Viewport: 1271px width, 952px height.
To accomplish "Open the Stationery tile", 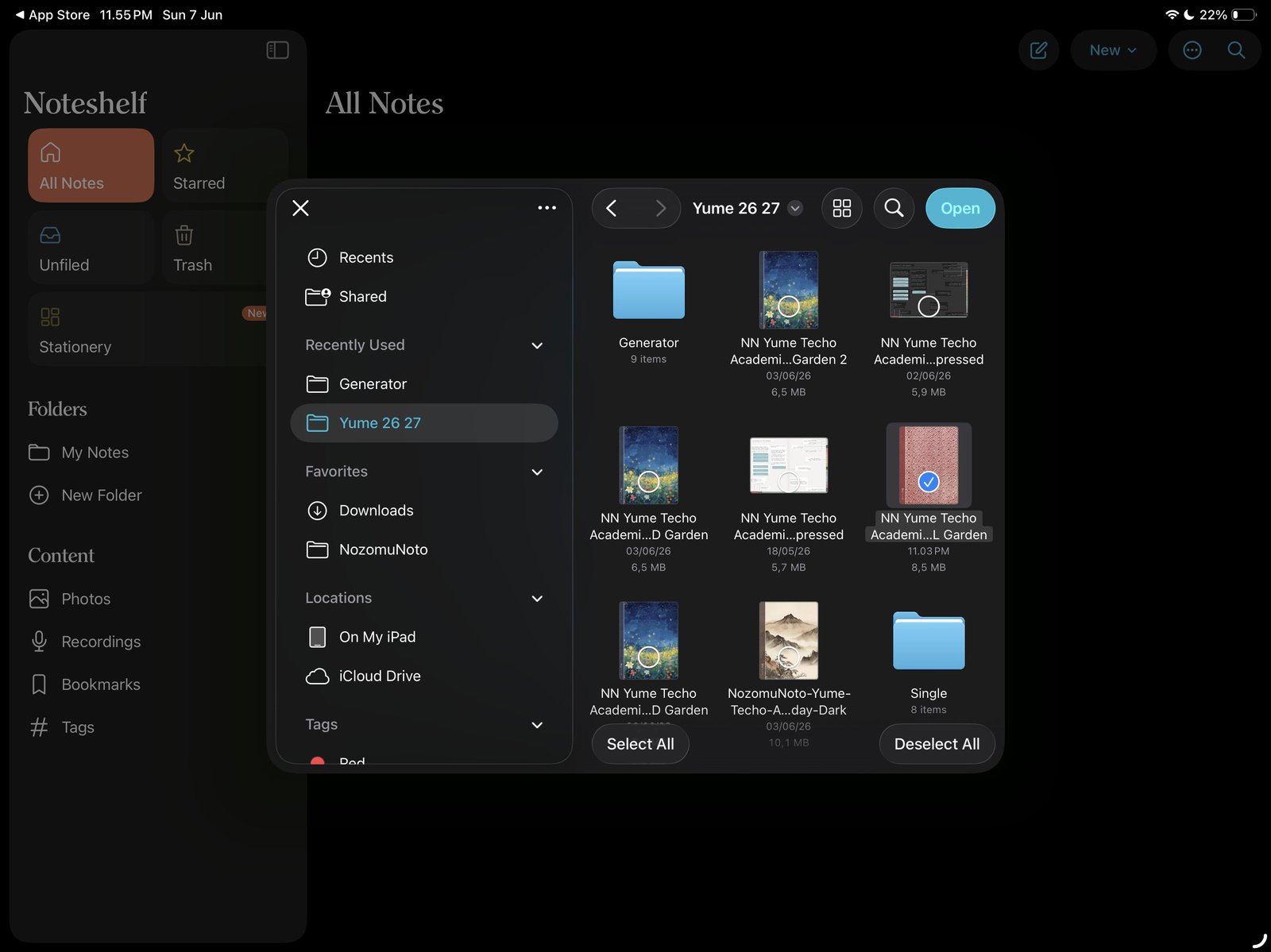I will coord(148,329).
